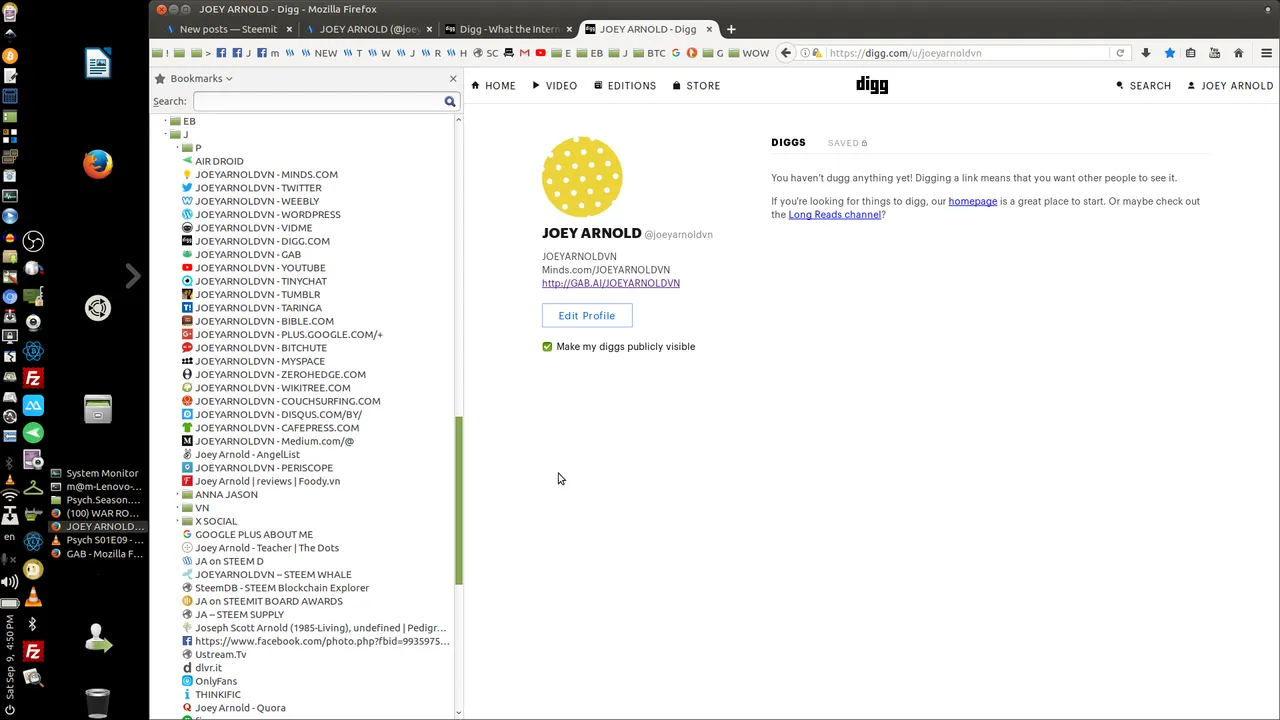The image size is (1280, 720).
Task: Expand the X SOCIAL bookmarks folder
Action: coord(178,521)
